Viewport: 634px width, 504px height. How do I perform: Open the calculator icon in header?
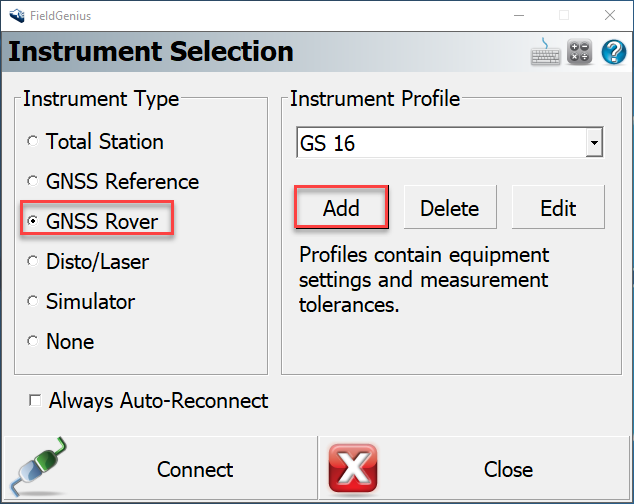click(x=579, y=52)
